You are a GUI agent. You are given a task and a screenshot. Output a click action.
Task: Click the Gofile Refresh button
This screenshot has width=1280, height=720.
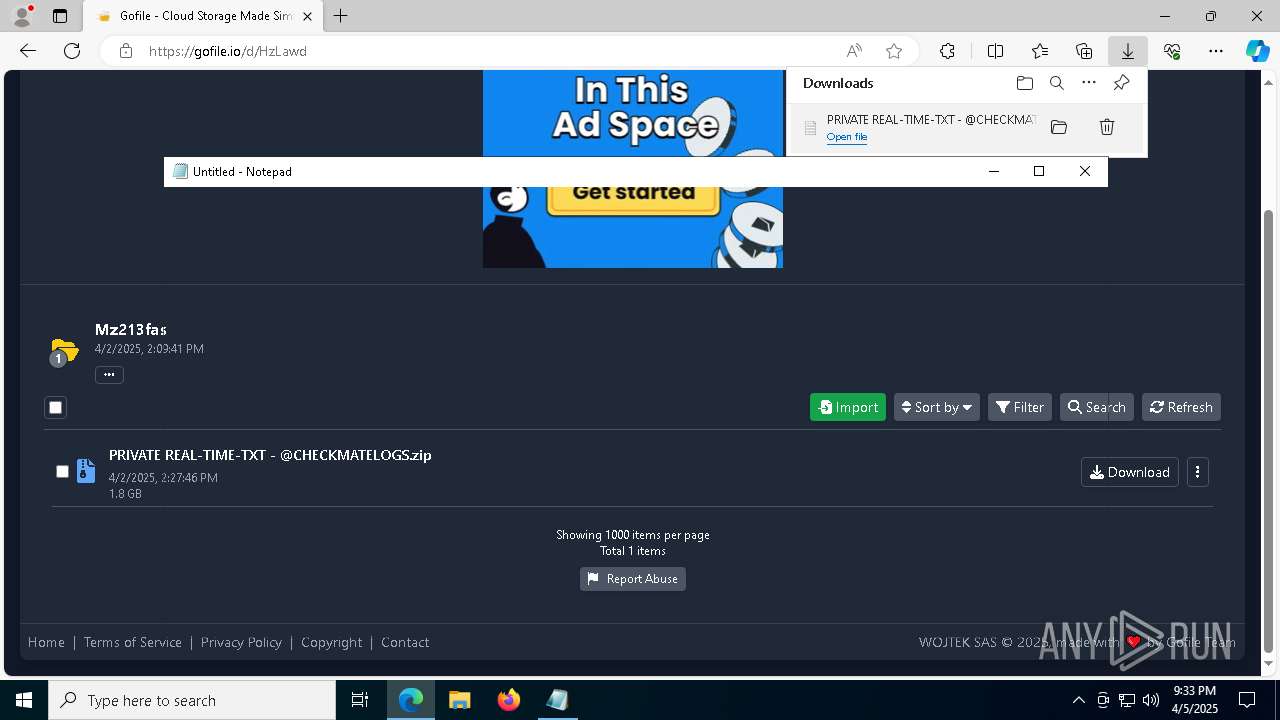pos(1181,407)
